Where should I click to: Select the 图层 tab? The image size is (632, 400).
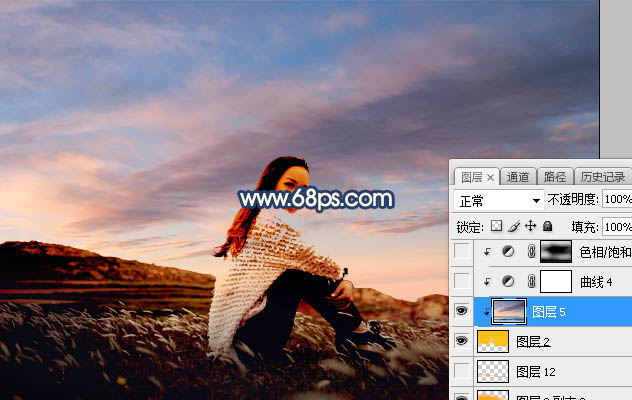(472, 177)
